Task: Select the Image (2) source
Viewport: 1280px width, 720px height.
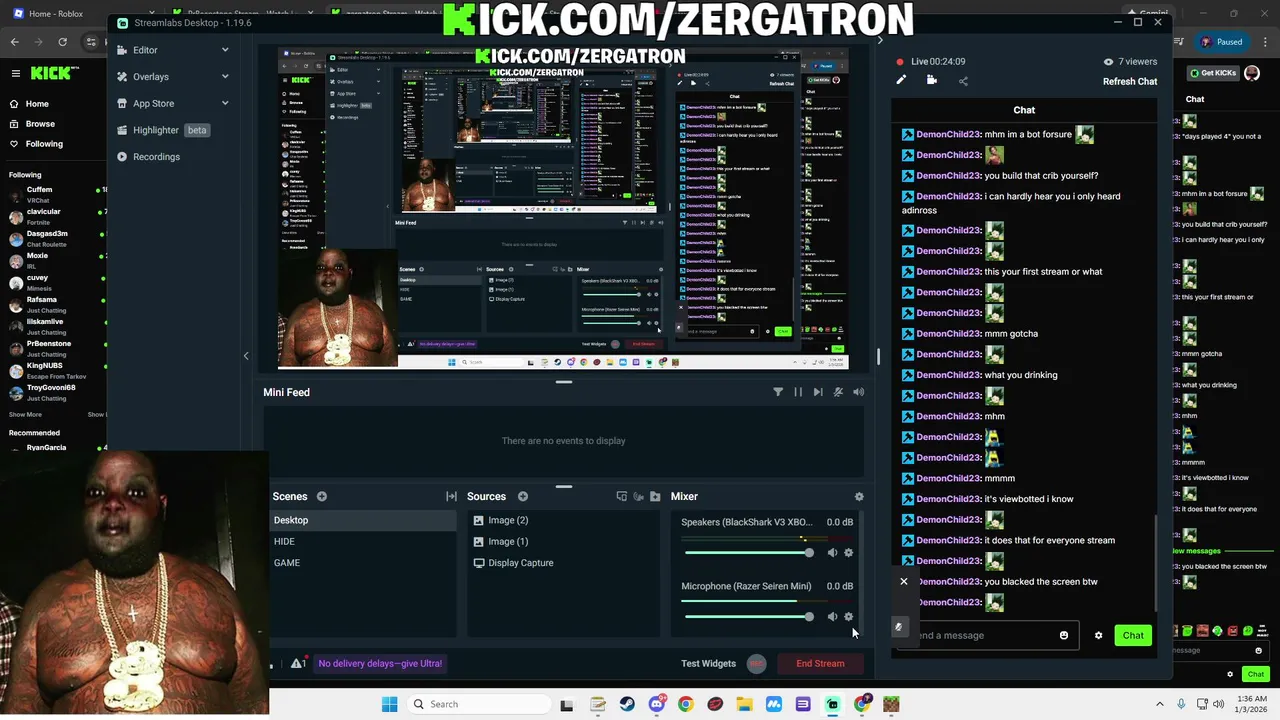Action: tap(565, 520)
